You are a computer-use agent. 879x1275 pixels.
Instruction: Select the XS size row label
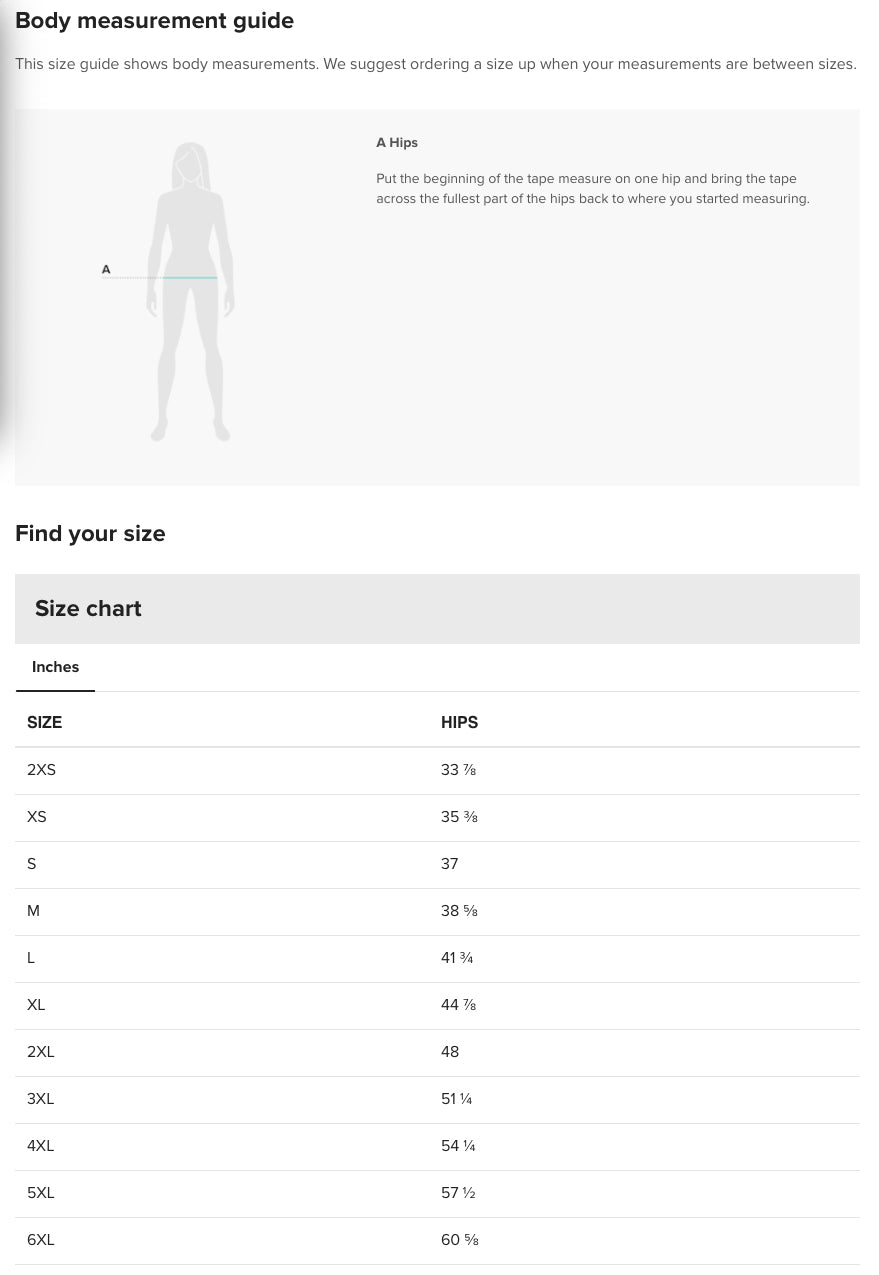(37, 817)
